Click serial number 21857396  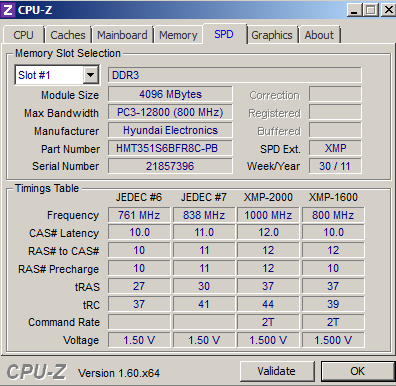170,166
